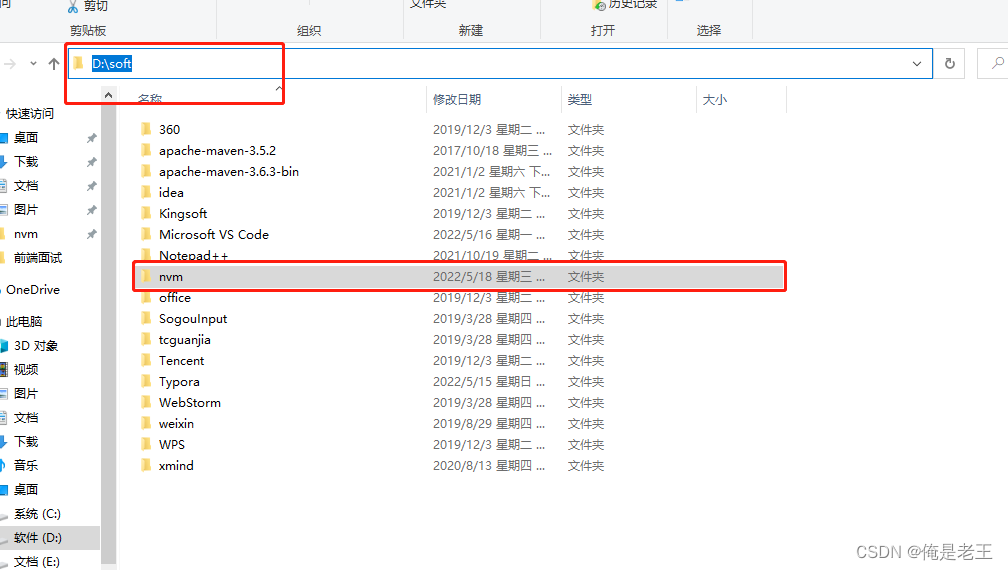Image resolution: width=1008 pixels, height=570 pixels.
Task: Click the Cut scissors icon
Action: [73, 6]
